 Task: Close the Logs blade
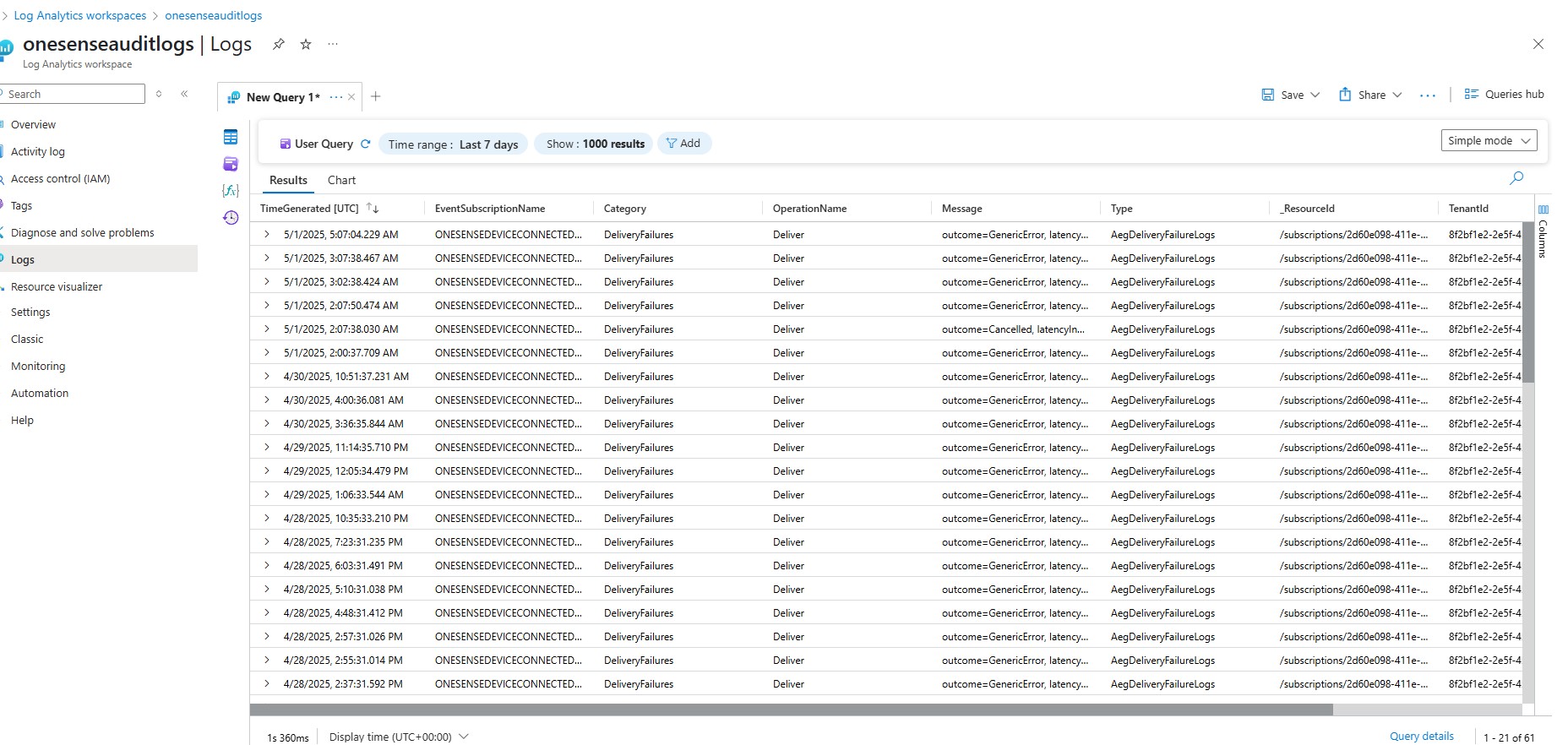click(1538, 44)
